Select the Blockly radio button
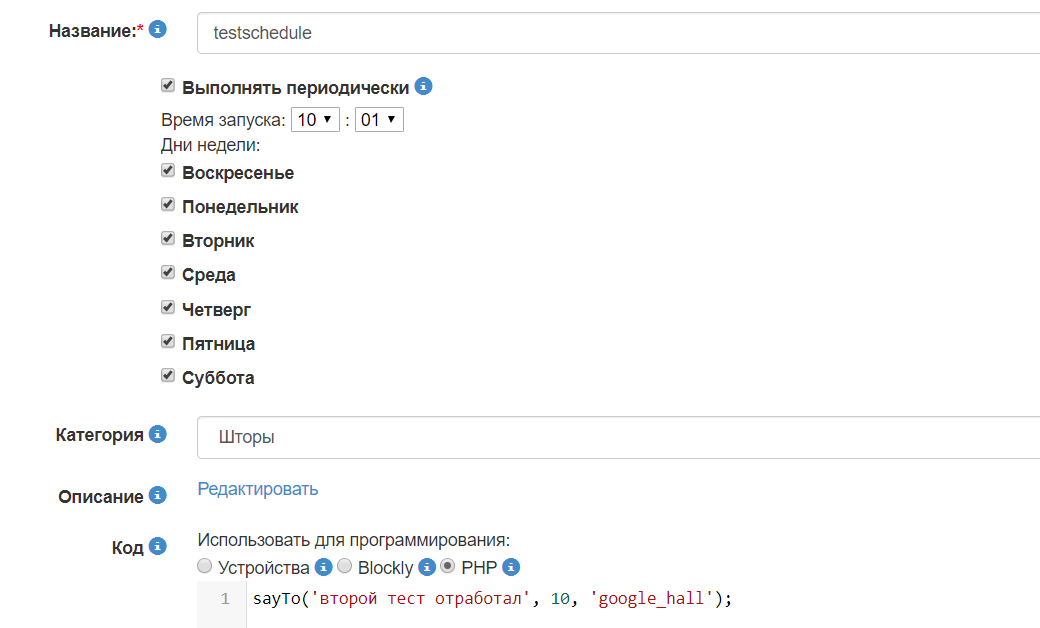Image resolution: width=1040 pixels, height=628 pixels. pyautogui.click(x=344, y=566)
